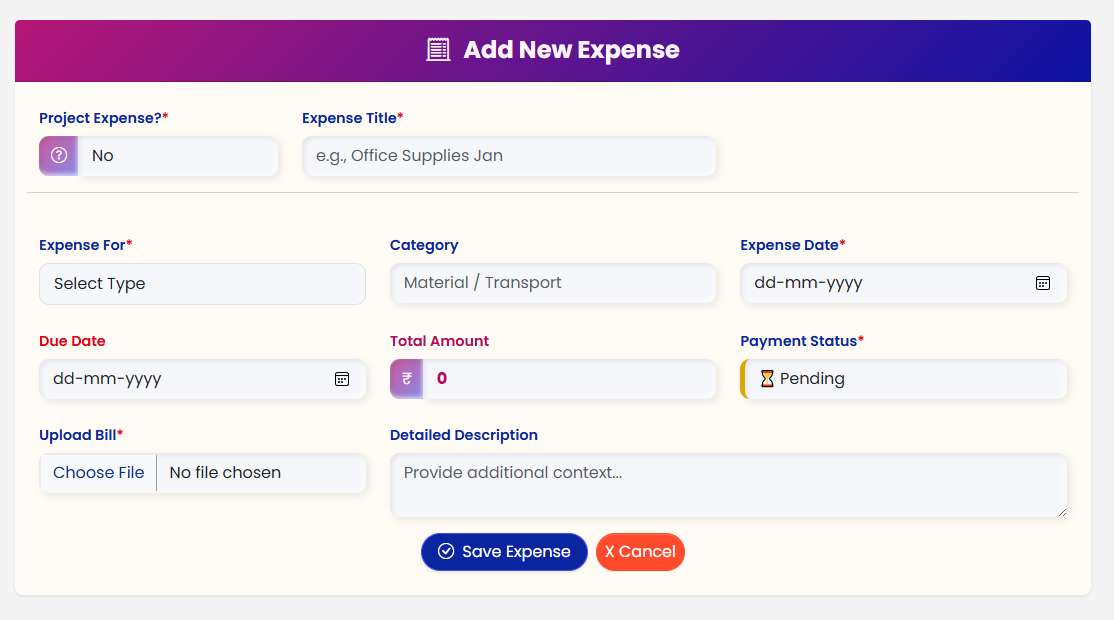Click the Total Amount value field
The width and height of the screenshot is (1114, 620).
[x=570, y=379]
